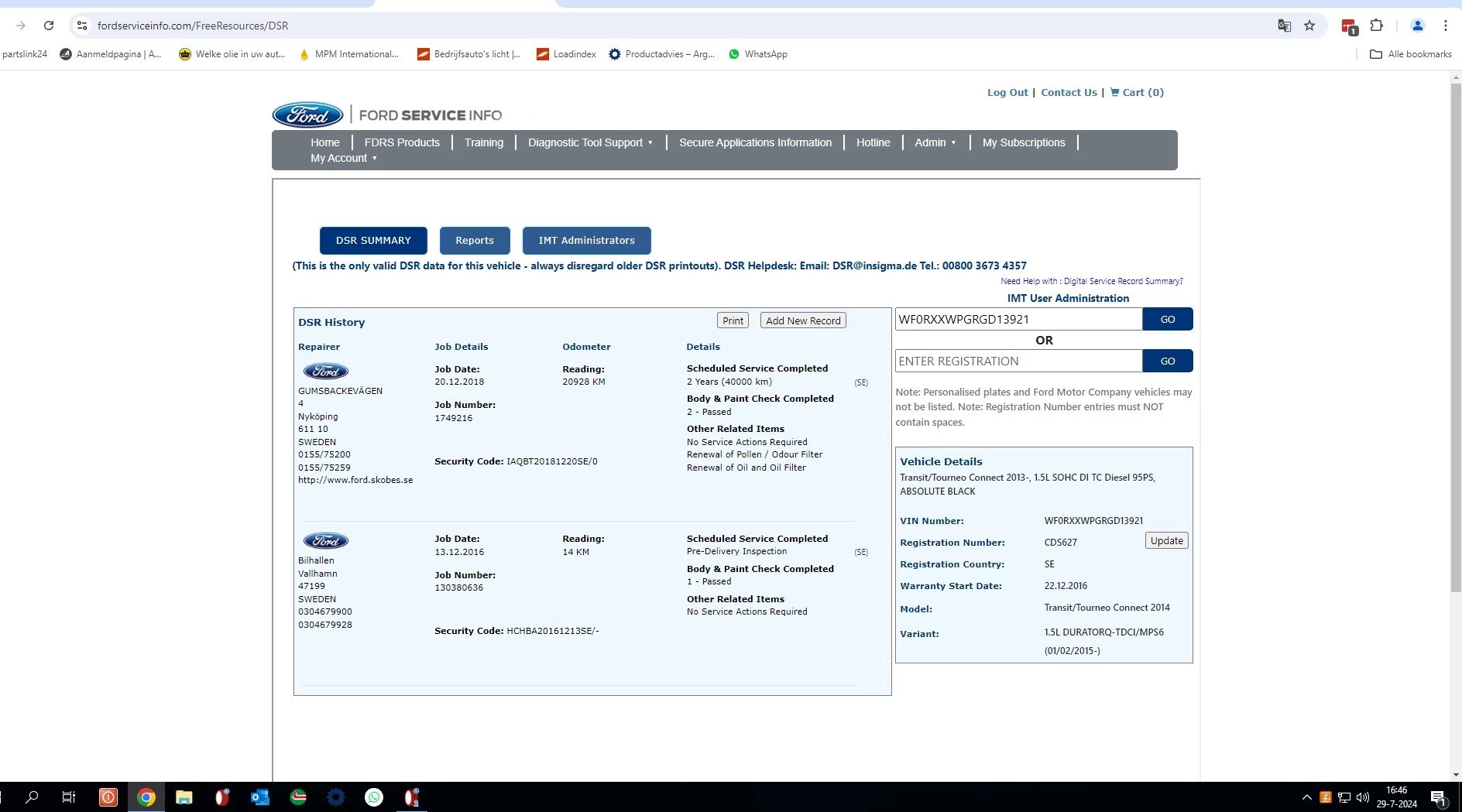Open the Contact Us link
The width and height of the screenshot is (1462, 812).
[x=1069, y=92]
